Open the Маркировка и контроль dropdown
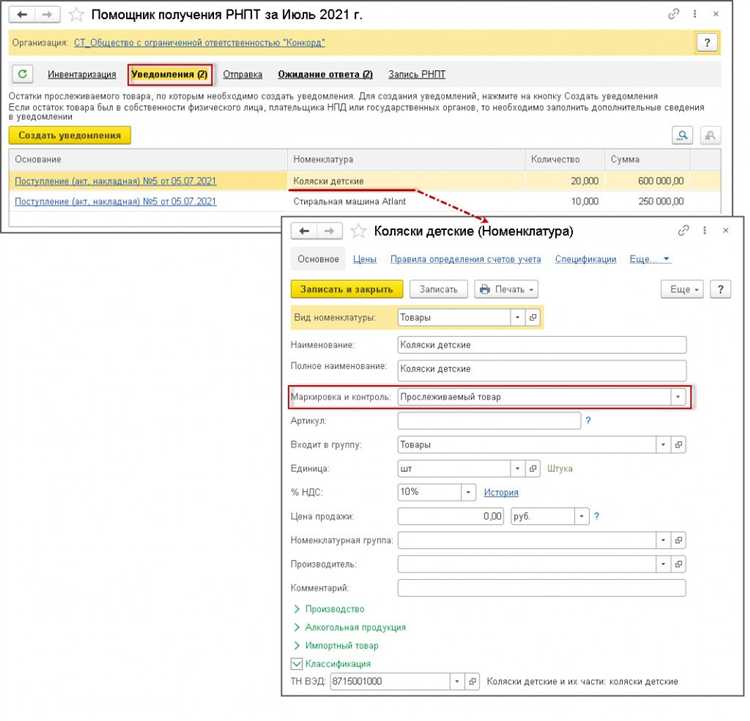 point(679,397)
